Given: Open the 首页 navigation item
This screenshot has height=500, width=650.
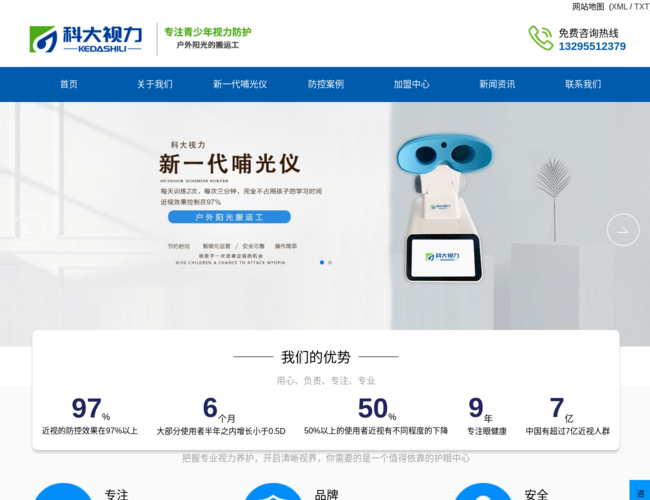Looking at the screenshot, I should [69, 84].
